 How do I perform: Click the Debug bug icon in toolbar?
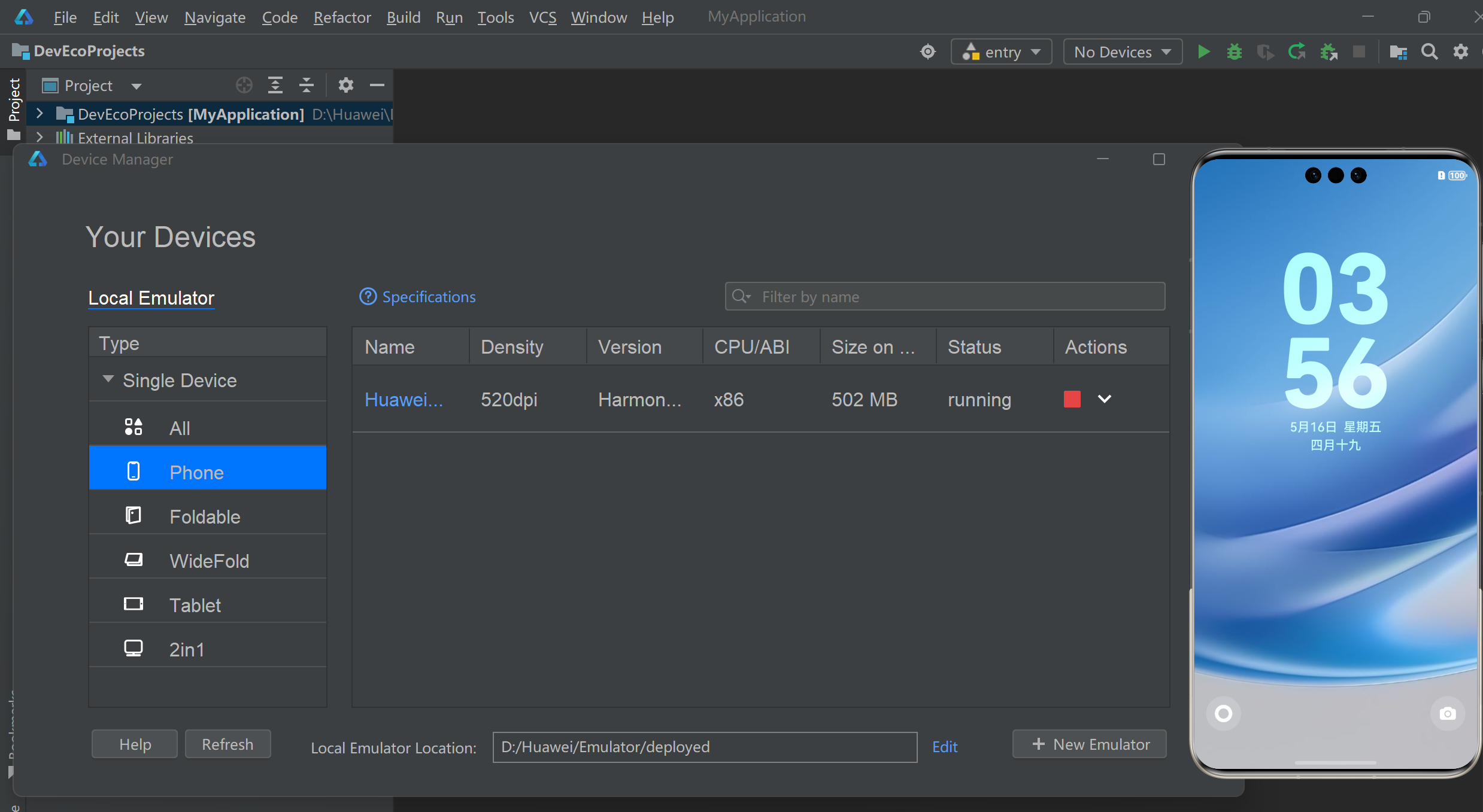tap(1235, 52)
